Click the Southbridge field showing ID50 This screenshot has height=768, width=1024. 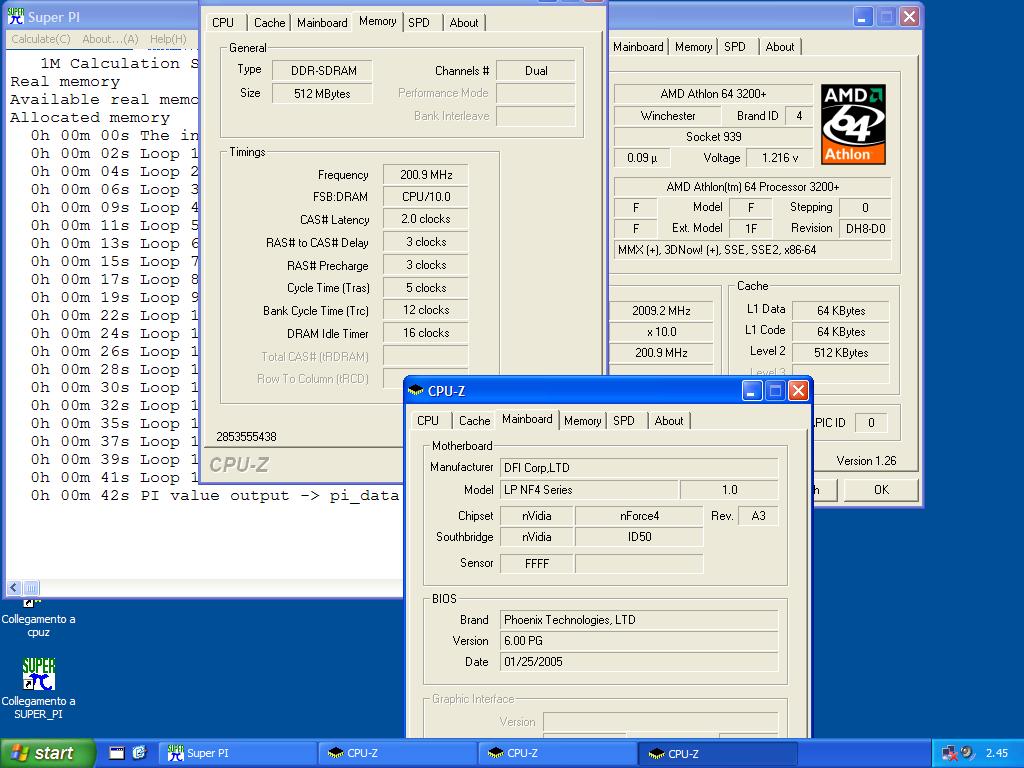click(639, 537)
